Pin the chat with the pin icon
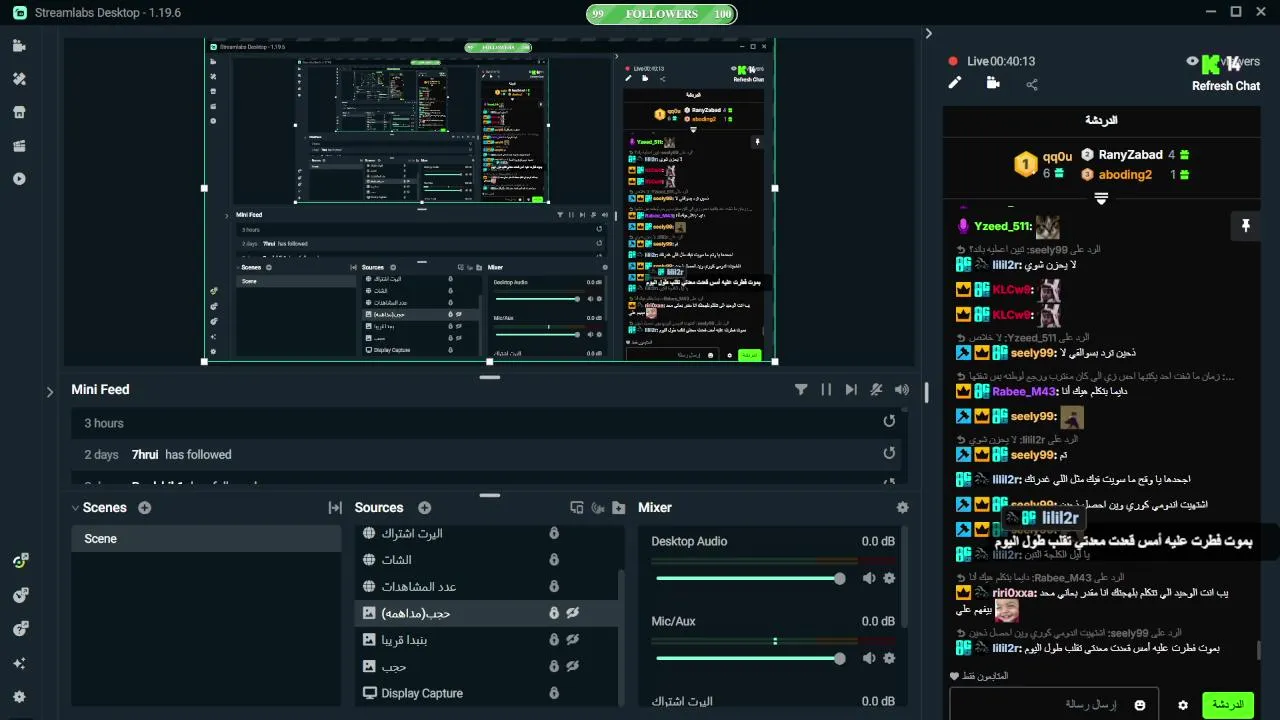Image resolution: width=1280 pixels, height=720 pixels. click(1245, 226)
